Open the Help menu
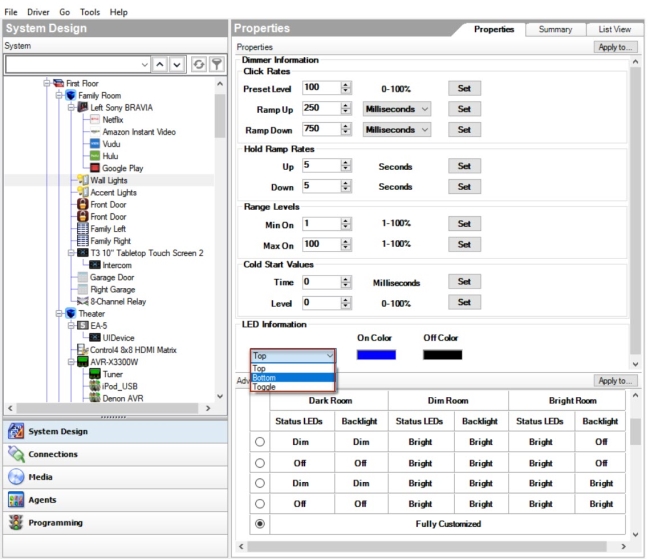The height and width of the screenshot is (559, 650). click(x=119, y=12)
